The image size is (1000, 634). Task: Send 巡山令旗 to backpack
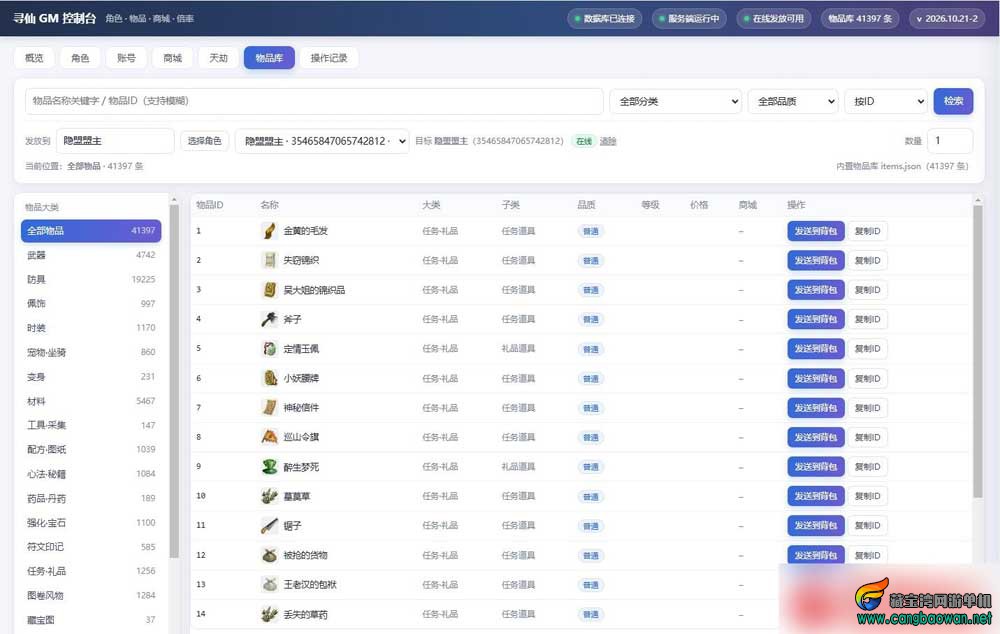click(x=816, y=437)
